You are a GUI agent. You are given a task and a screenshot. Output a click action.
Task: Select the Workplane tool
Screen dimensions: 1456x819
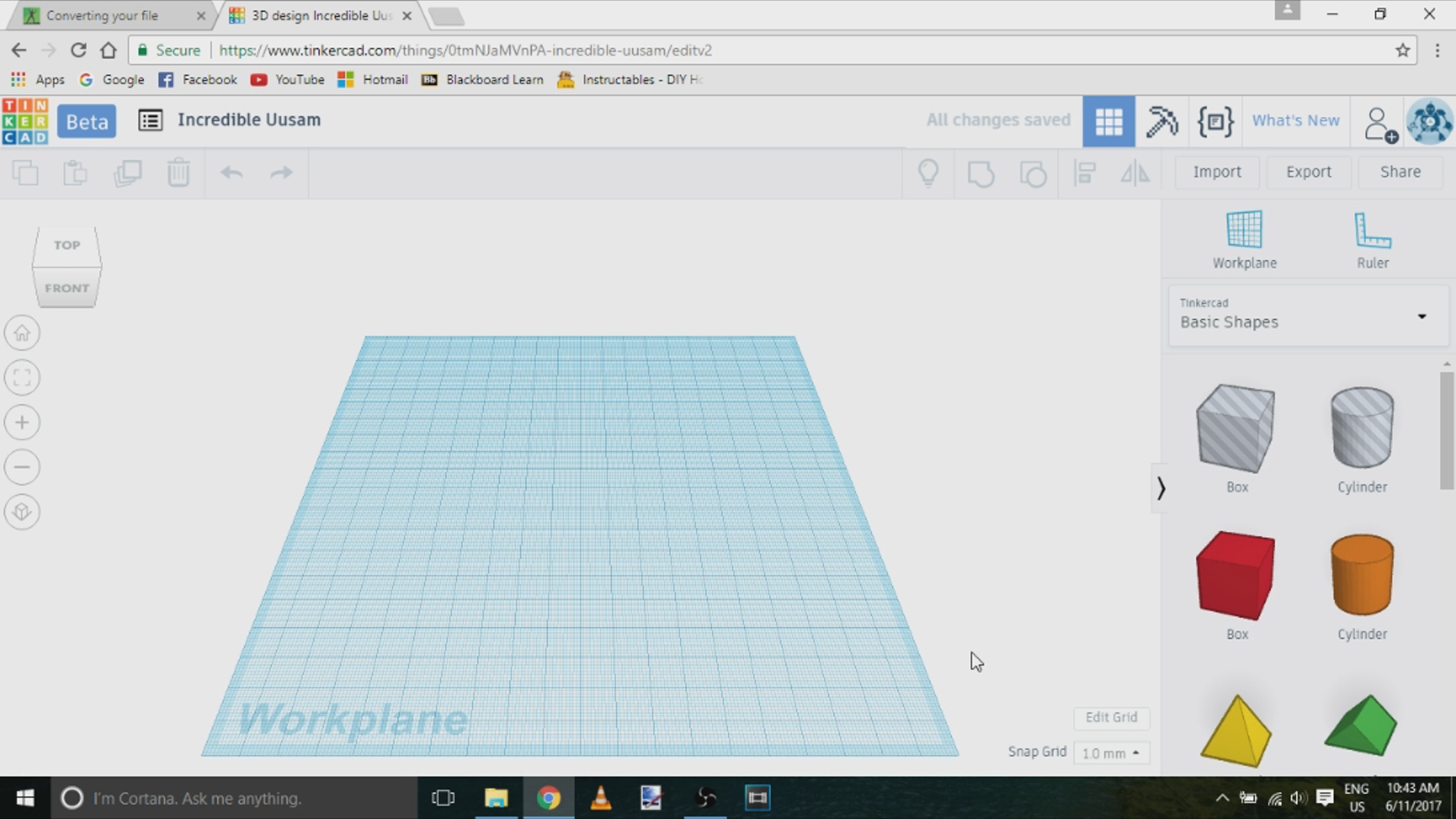tap(1244, 240)
